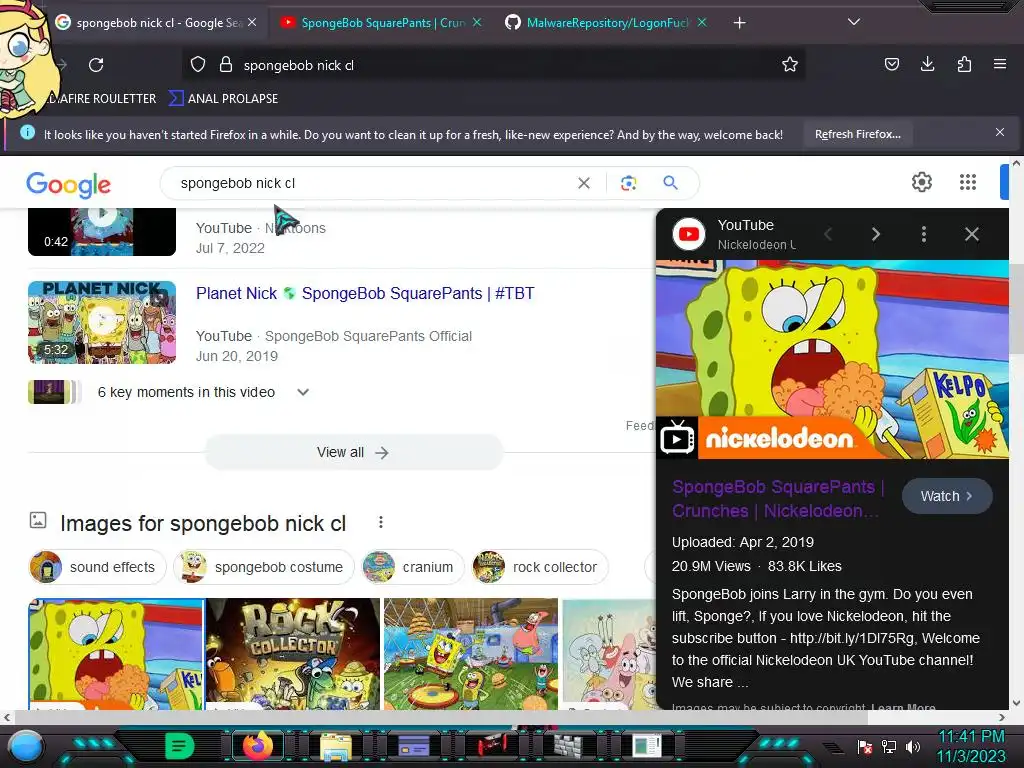Click the large SpongeBob preview image
This screenshot has width=1024, height=768.
pos(832,359)
